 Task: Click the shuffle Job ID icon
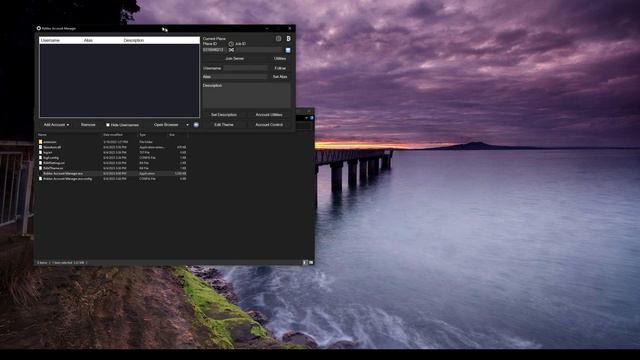pyautogui.click(x=231, y=50)
